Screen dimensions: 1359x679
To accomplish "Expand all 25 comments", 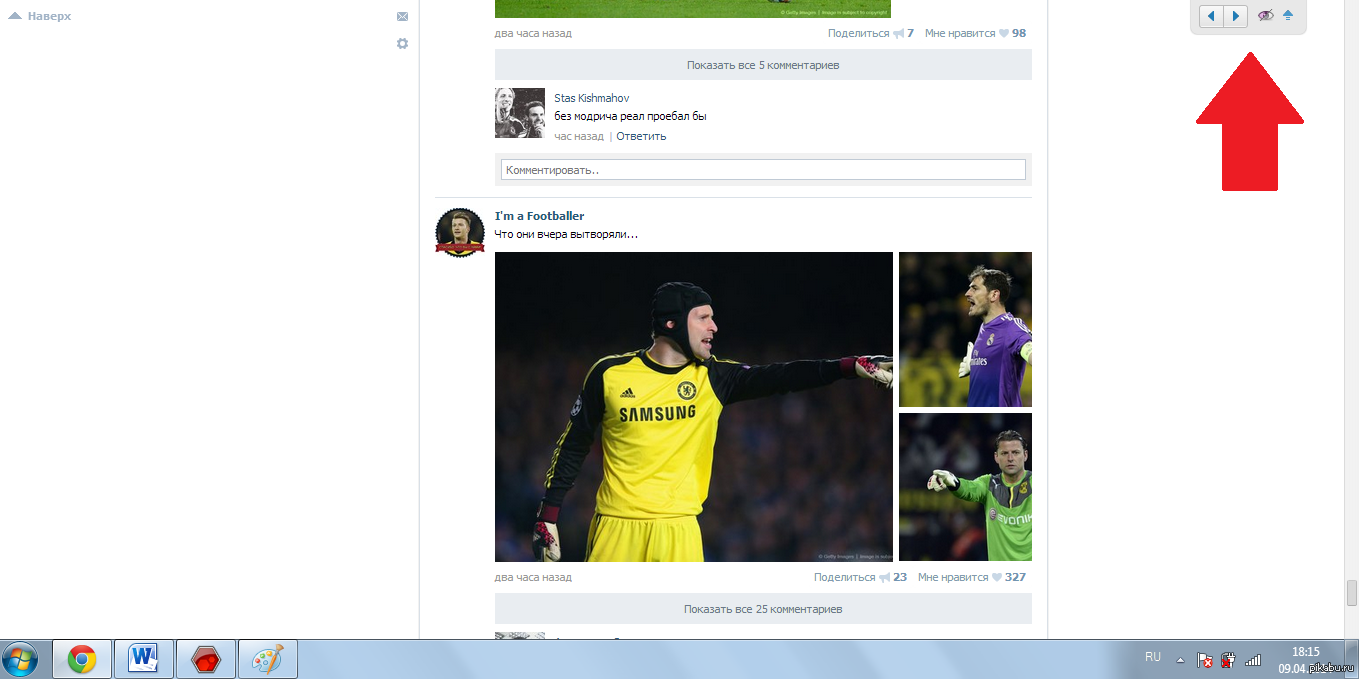I will (763, 609).
